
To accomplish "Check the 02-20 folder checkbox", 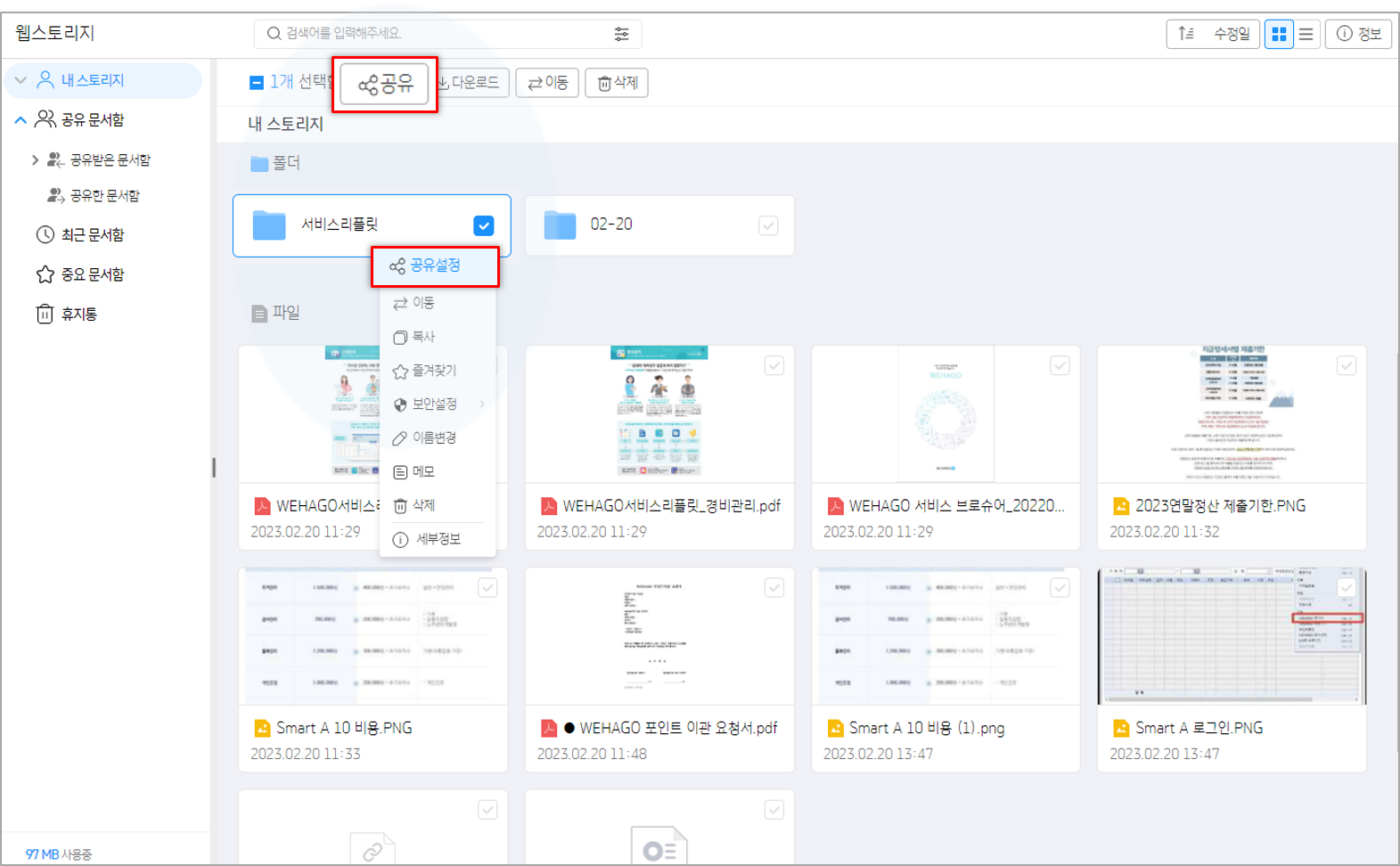I will 767,225.
